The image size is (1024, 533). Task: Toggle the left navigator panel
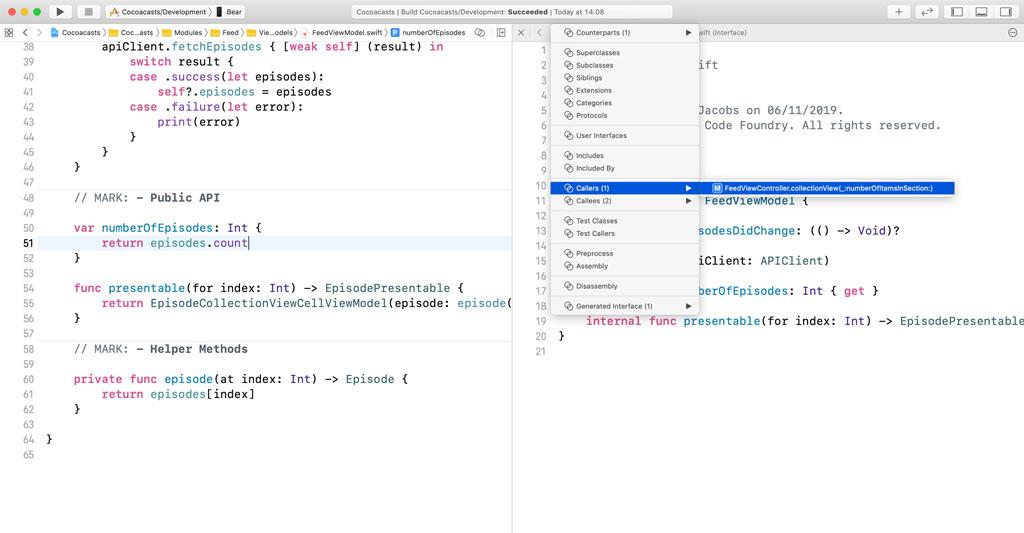(957, 12)
